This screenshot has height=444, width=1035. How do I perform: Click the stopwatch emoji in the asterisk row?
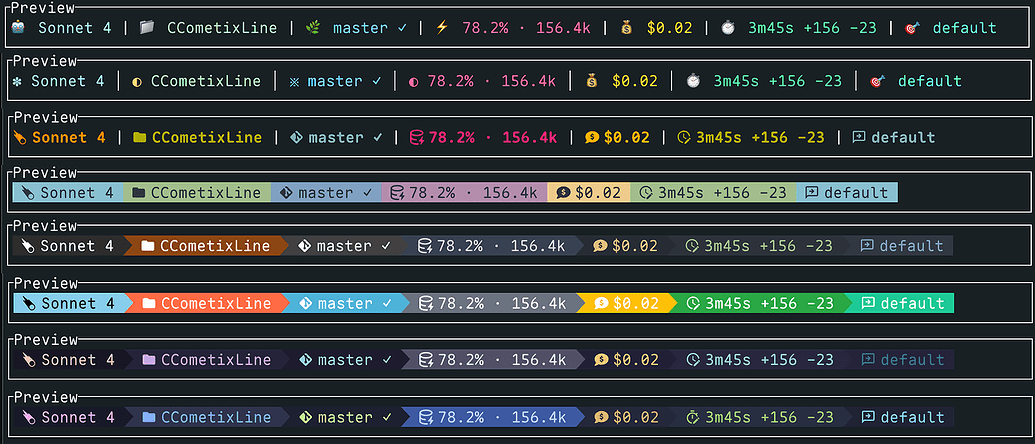click(692, 81)
